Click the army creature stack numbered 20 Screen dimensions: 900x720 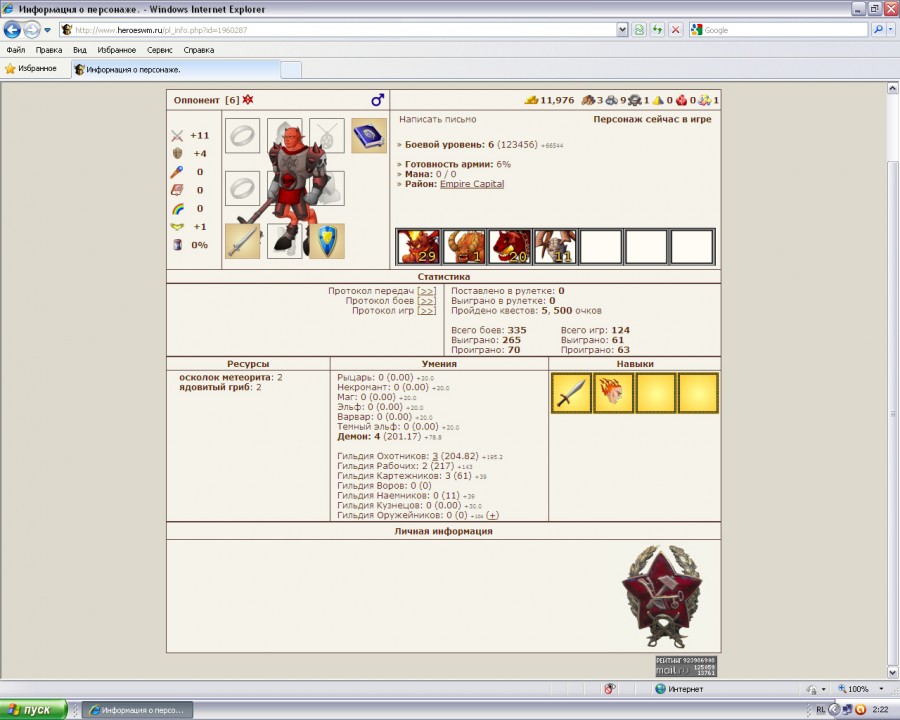click(510, 247)
